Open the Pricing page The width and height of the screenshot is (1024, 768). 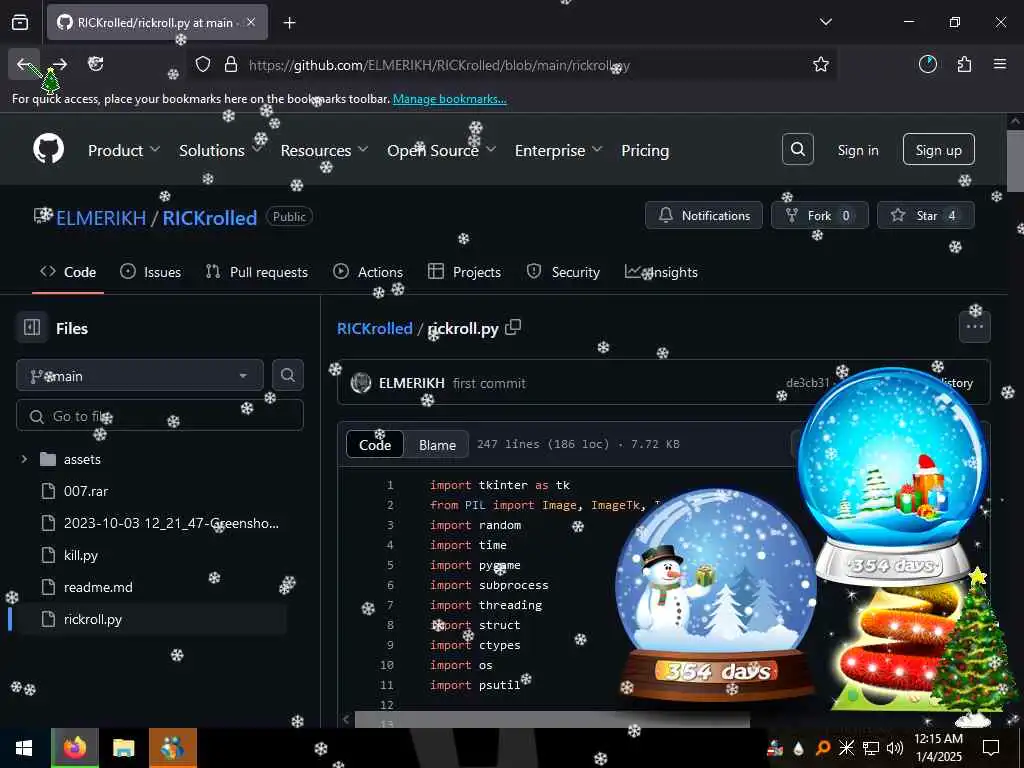click(645, 150)
